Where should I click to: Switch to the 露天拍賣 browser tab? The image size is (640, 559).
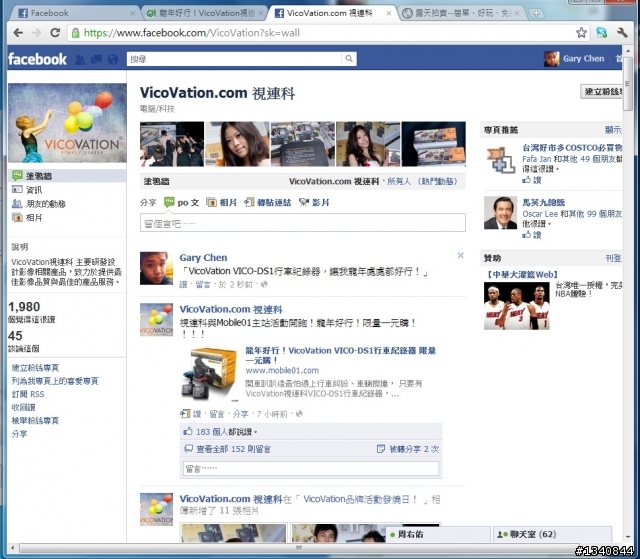(x=461, y=13)
